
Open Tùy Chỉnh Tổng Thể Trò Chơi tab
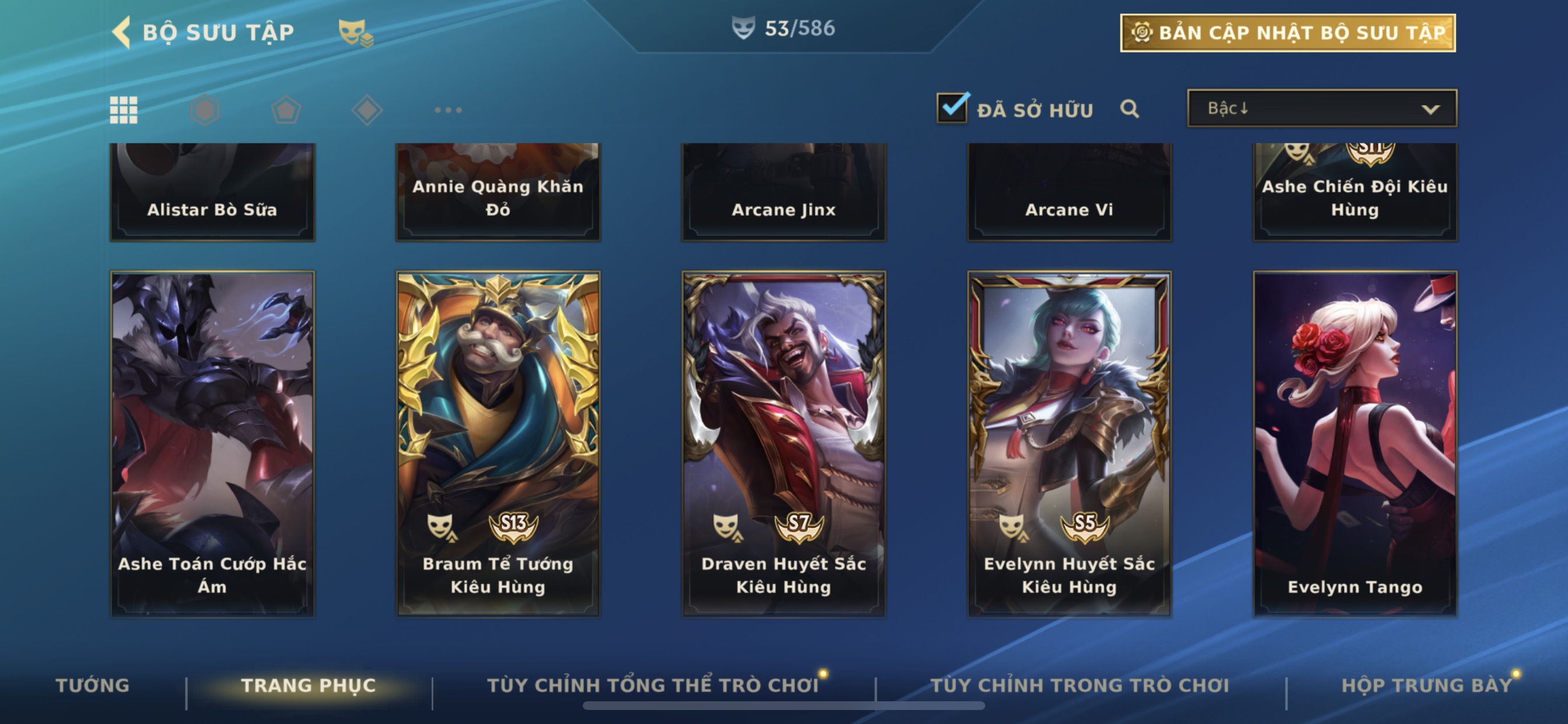653,685
